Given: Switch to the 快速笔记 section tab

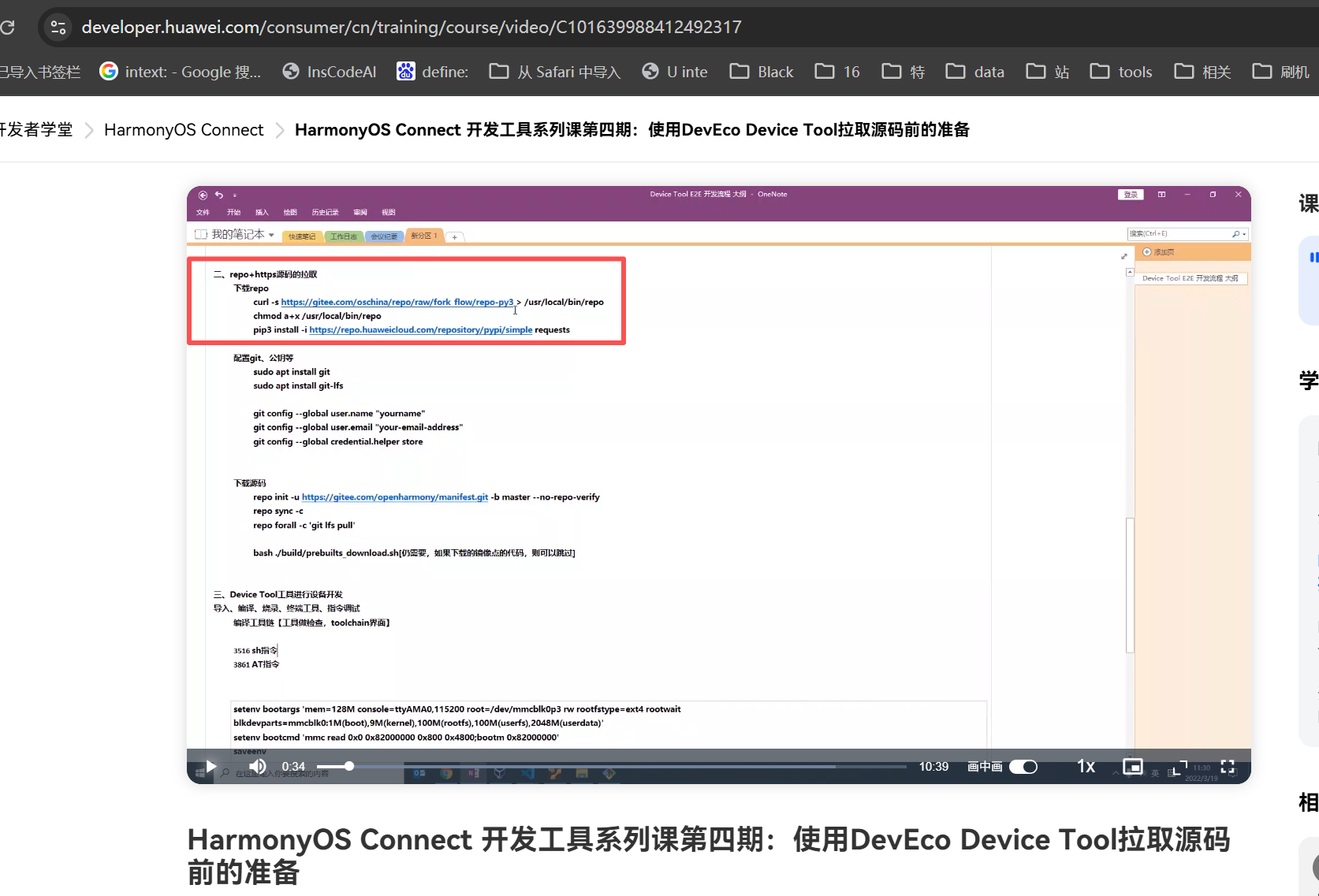Looking at the screenshot, I should tap(302, 236).
